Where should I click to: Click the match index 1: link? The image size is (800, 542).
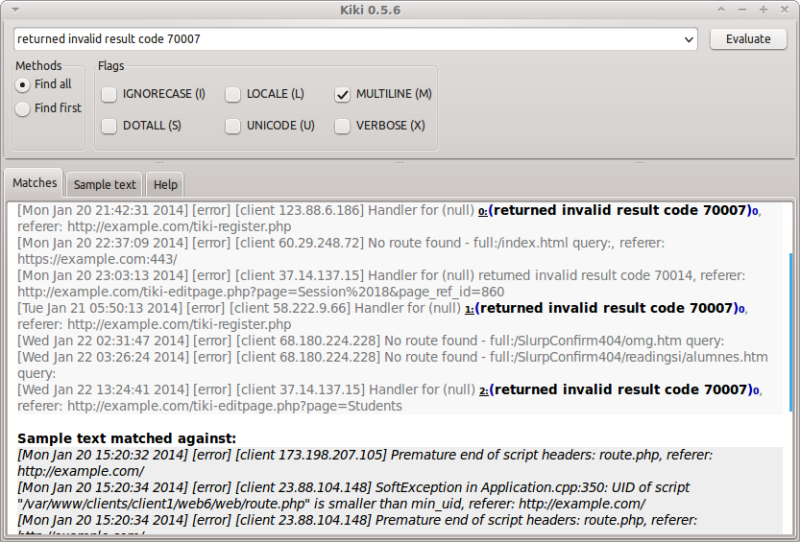point(470,310)
